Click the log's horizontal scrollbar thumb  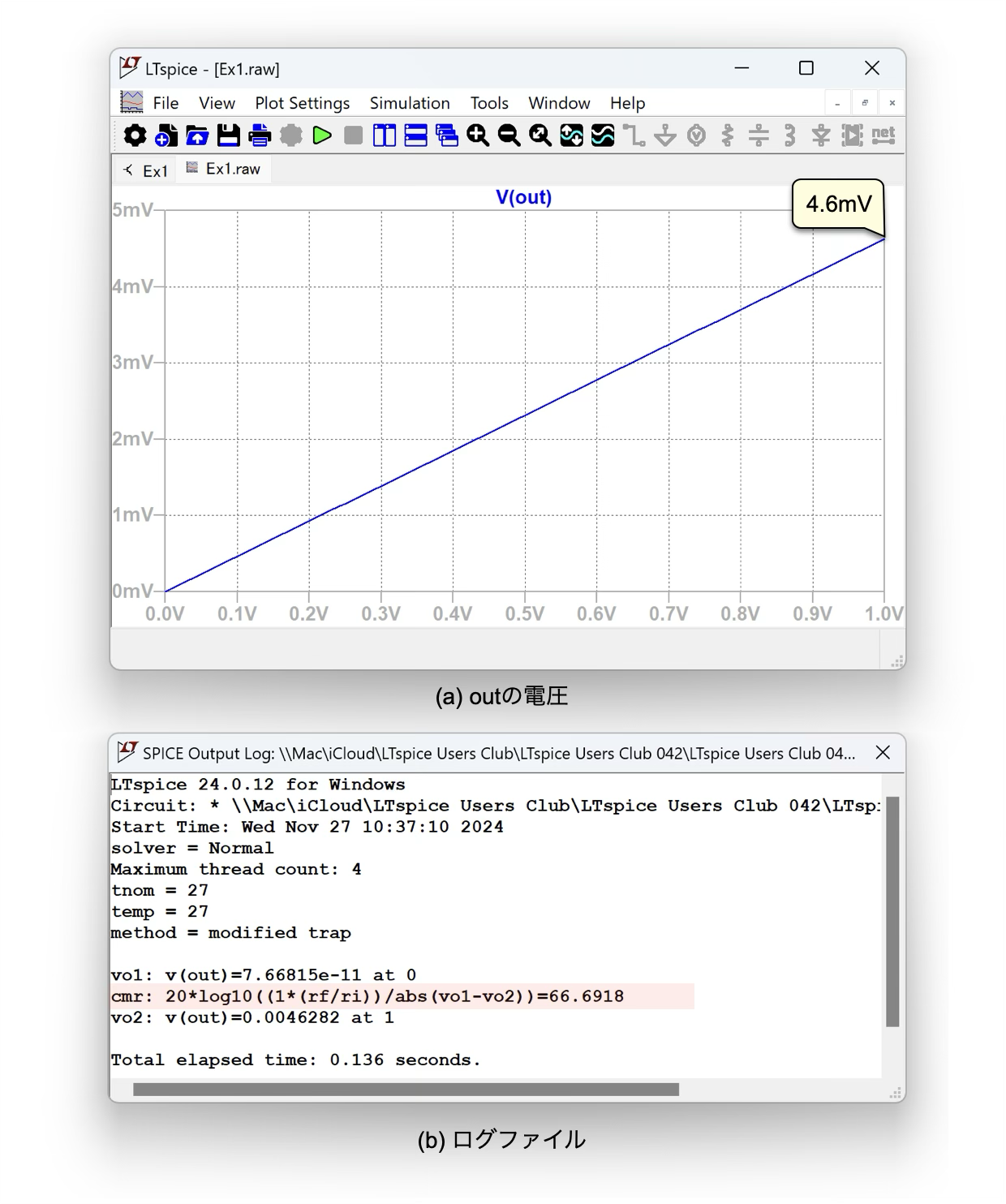pos(406,1090)
